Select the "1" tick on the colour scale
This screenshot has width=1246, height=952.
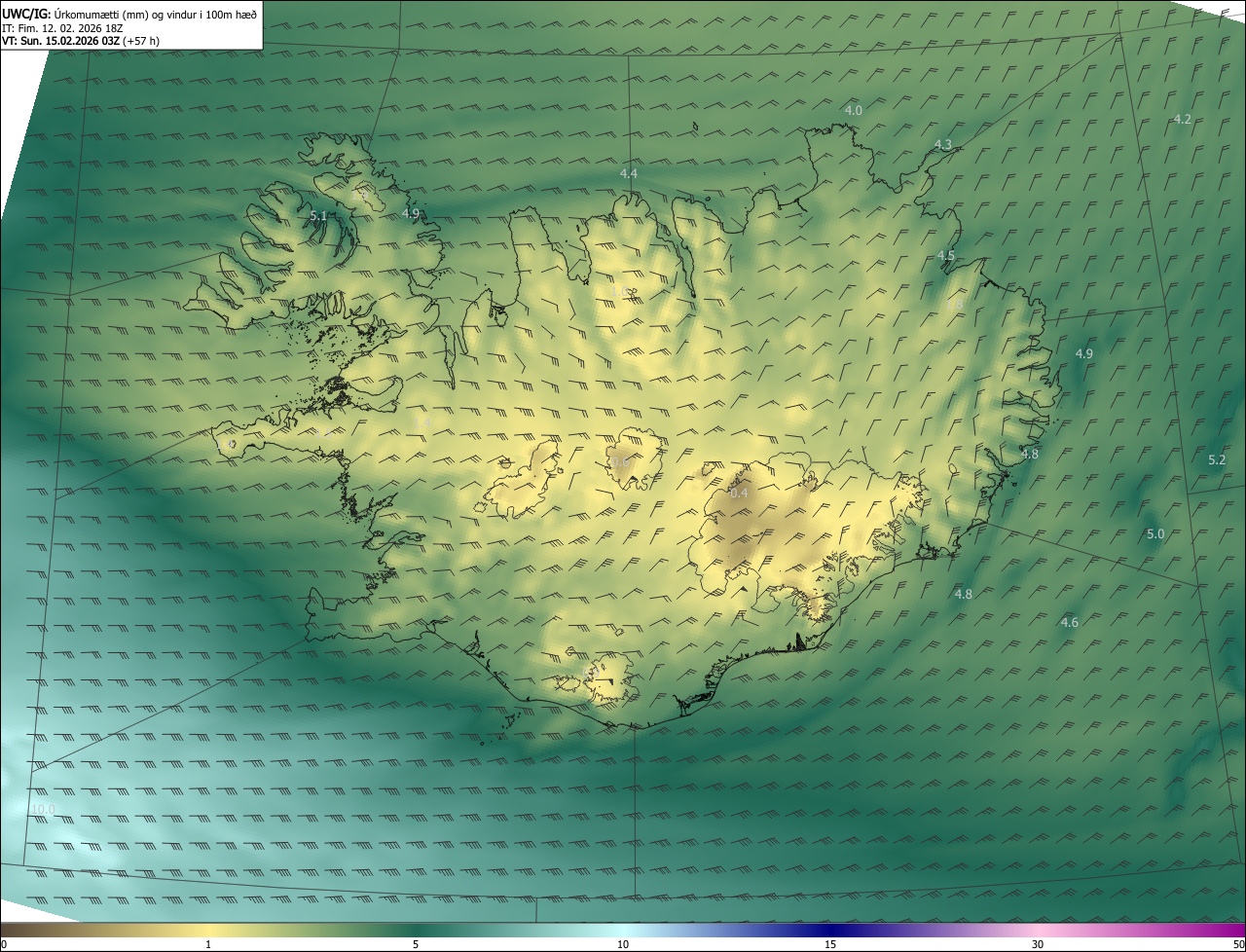[x=208, y=944]
